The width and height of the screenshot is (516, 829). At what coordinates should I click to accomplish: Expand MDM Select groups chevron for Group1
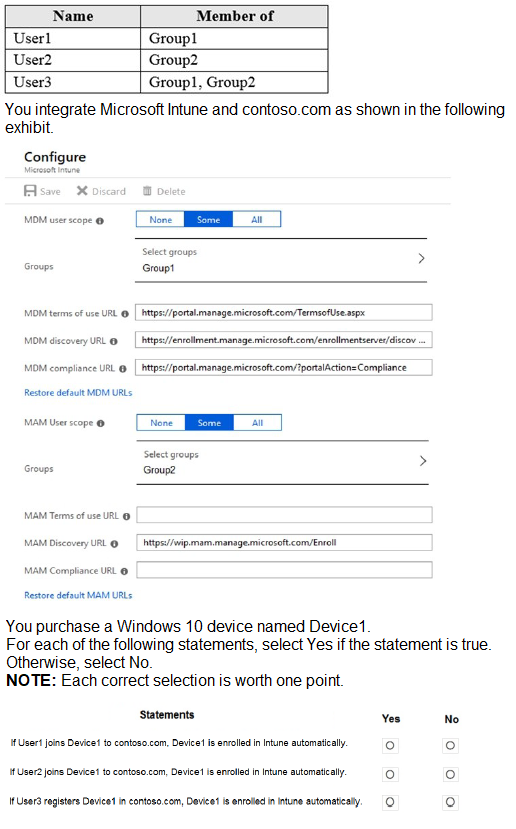pyautogui.click(x=421, y=259)
